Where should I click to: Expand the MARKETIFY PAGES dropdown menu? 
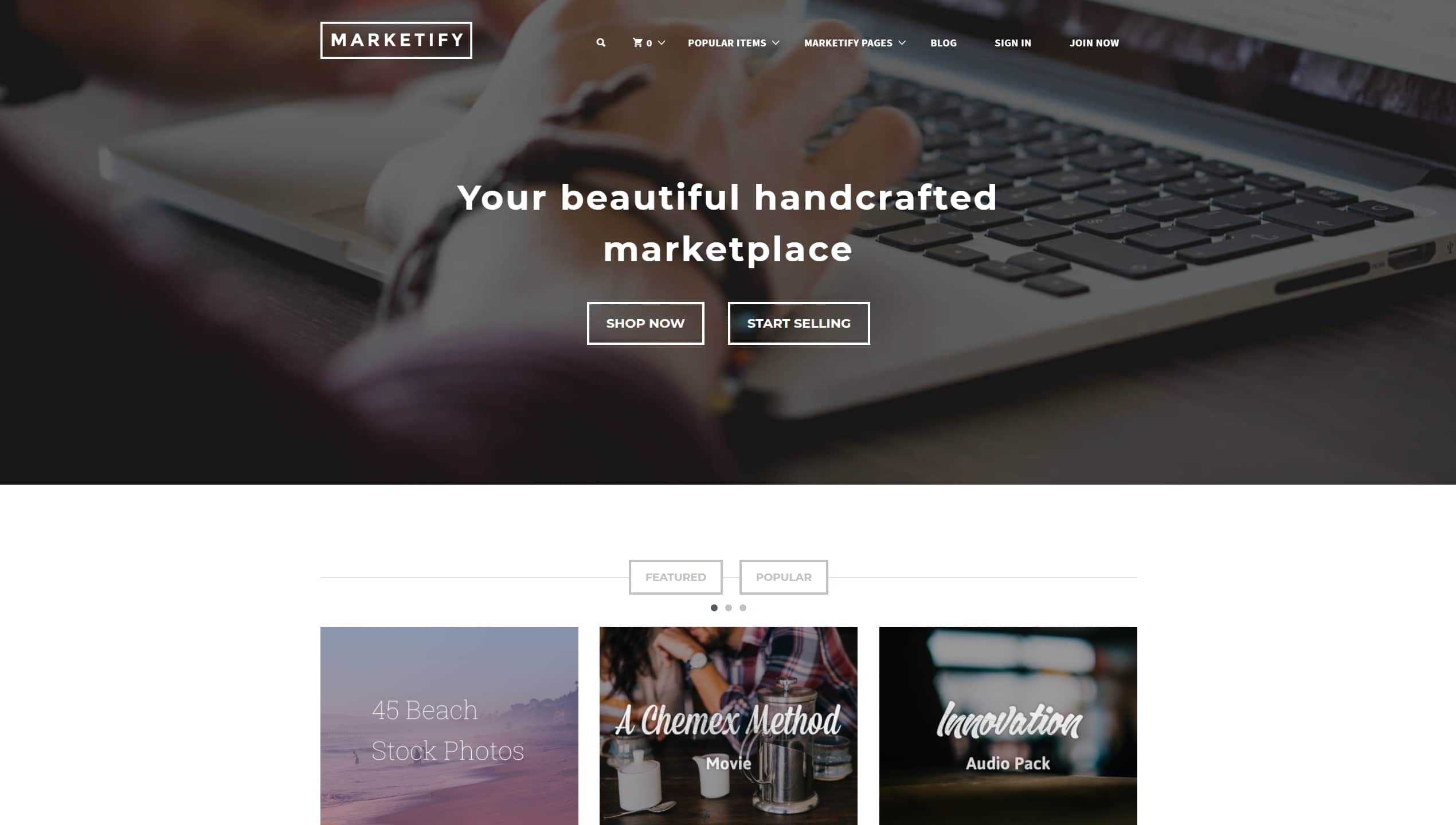(854, 42)
